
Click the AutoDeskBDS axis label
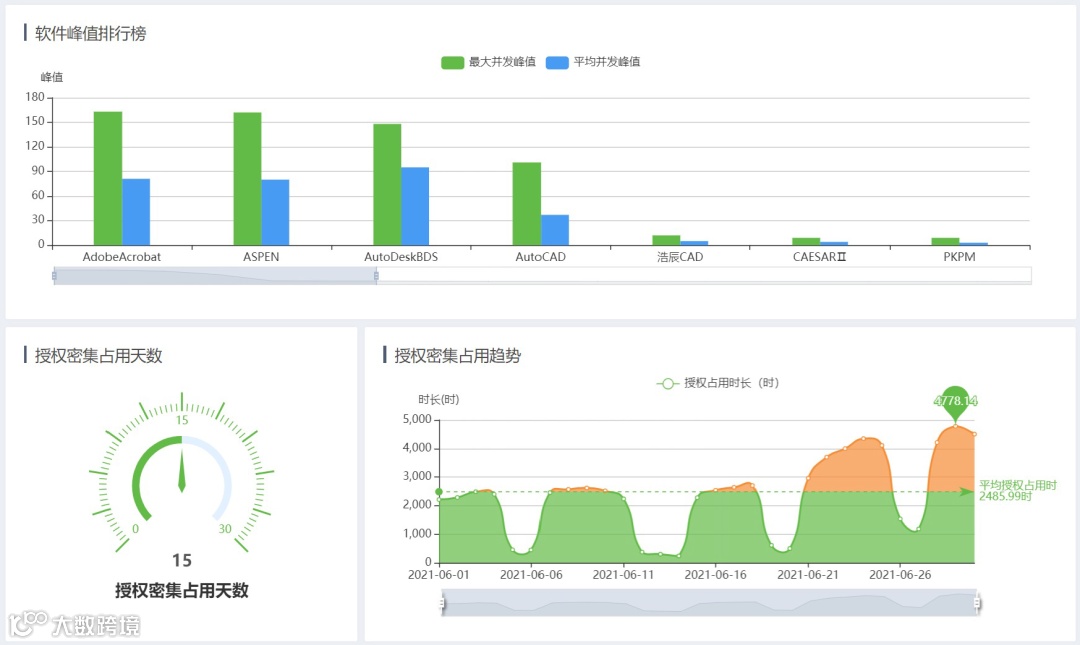(401, 257)
